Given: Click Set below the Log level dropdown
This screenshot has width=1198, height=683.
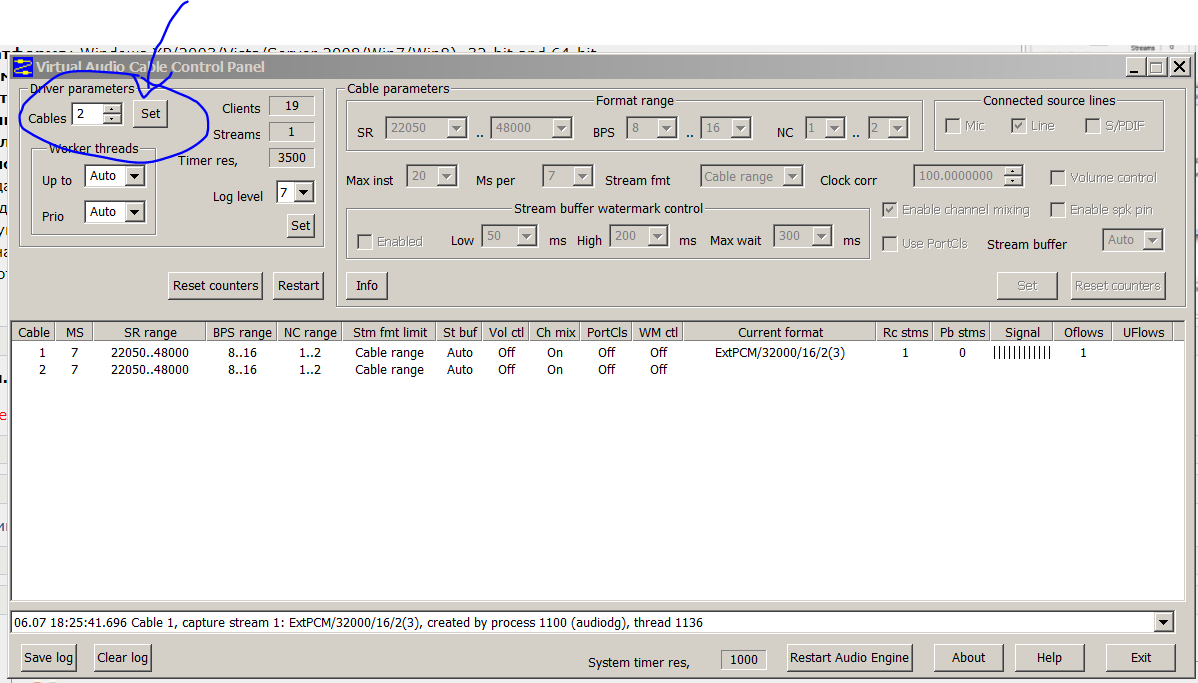Looking at the screenshot, I should click(x=300, y=225).
